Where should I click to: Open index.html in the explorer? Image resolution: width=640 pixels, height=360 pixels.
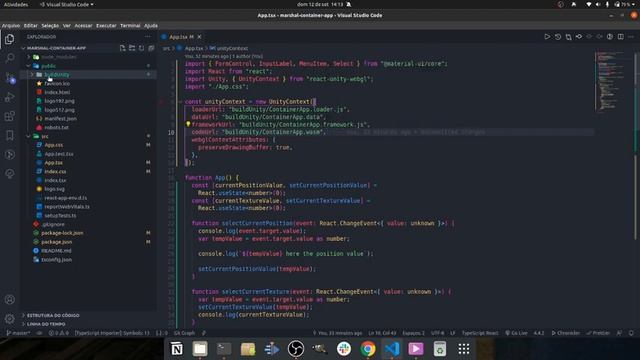pos(57,92)
